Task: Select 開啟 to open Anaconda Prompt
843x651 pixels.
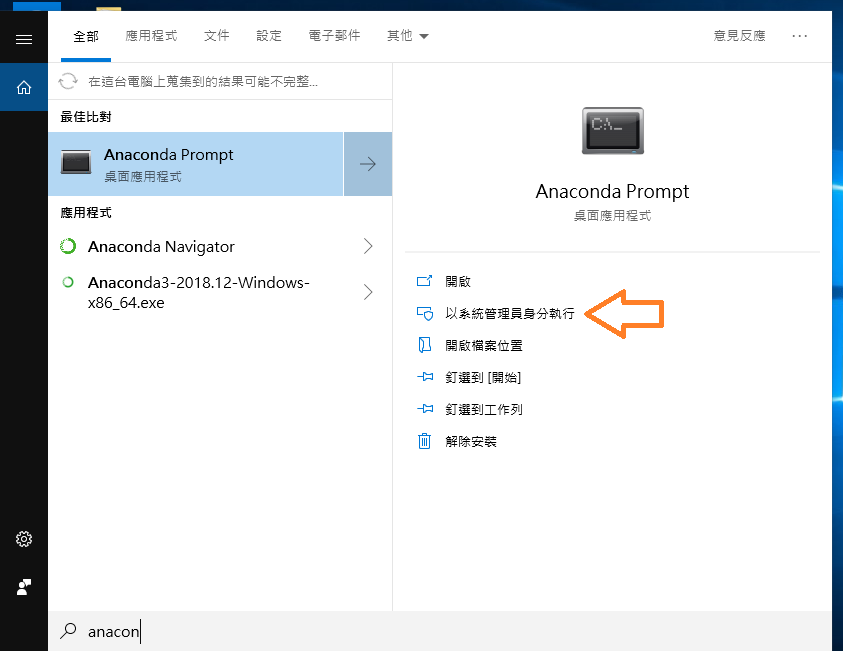Action: pos(458,281)
